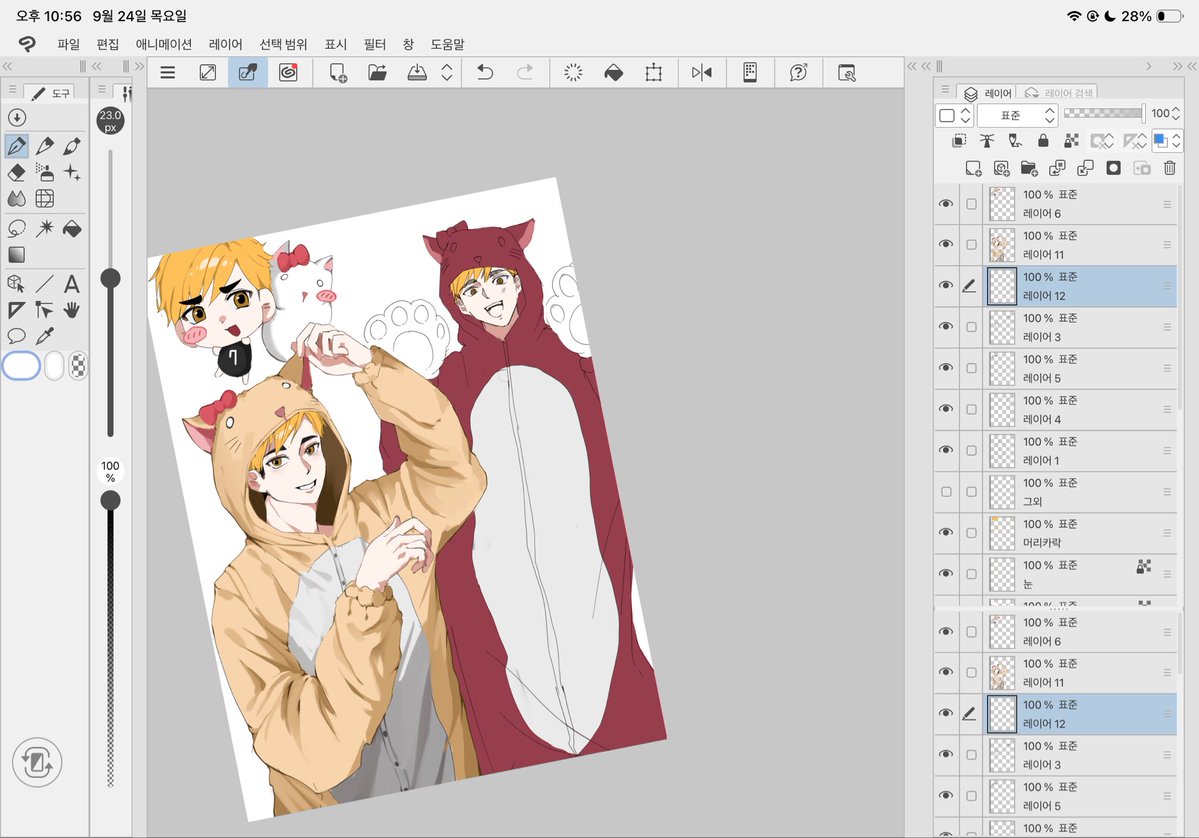Select the Text tool
This screenshot has width=1199, height=838.
coord(72,284)
